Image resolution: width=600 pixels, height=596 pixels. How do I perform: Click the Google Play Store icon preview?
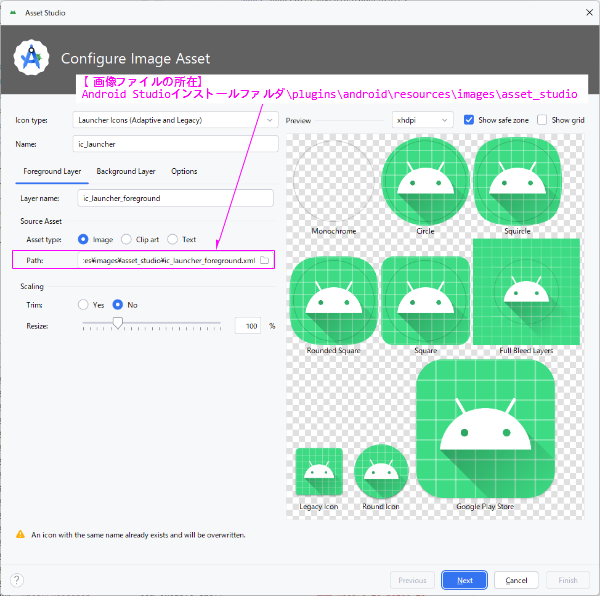click(485, 428)
